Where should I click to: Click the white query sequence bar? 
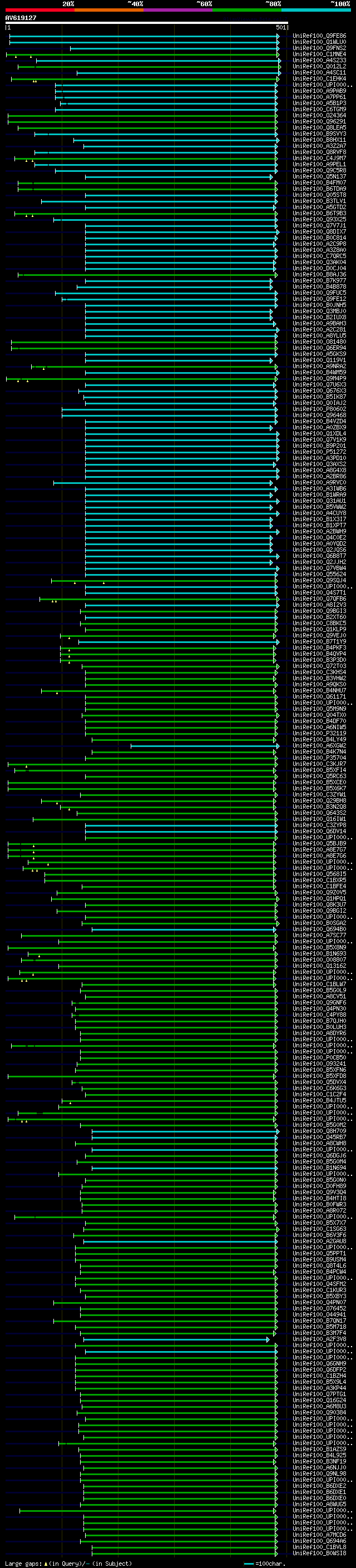click(147, 23)
